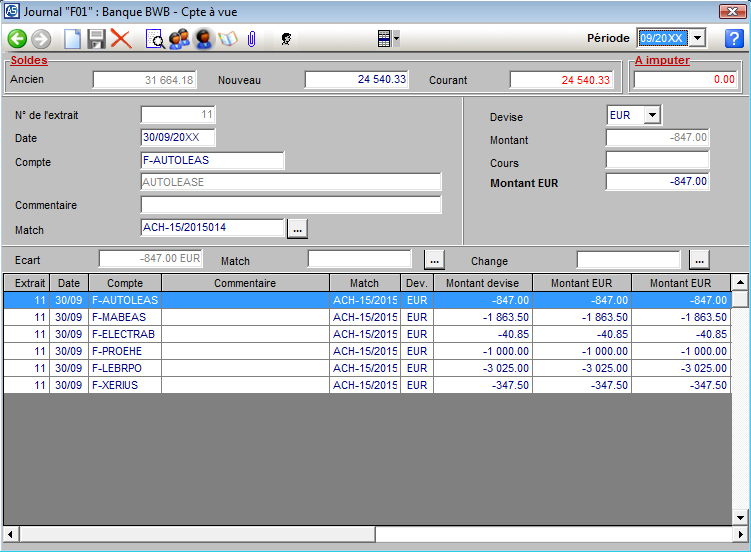
Task: Open the Devise EUR dropdown
Action: [x=652, y=115]
